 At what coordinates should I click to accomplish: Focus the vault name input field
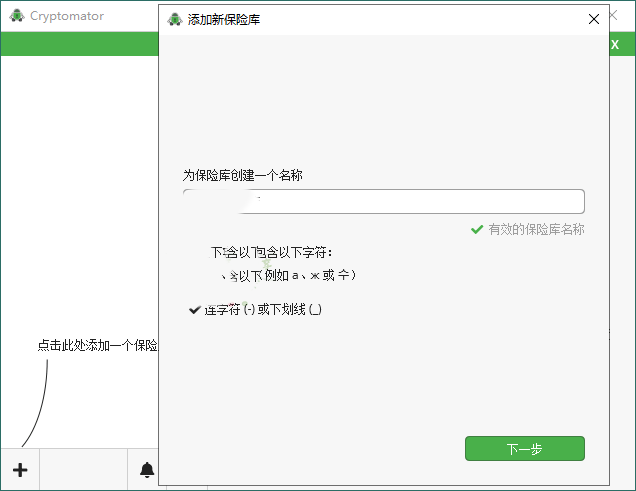tap(383, 201)
